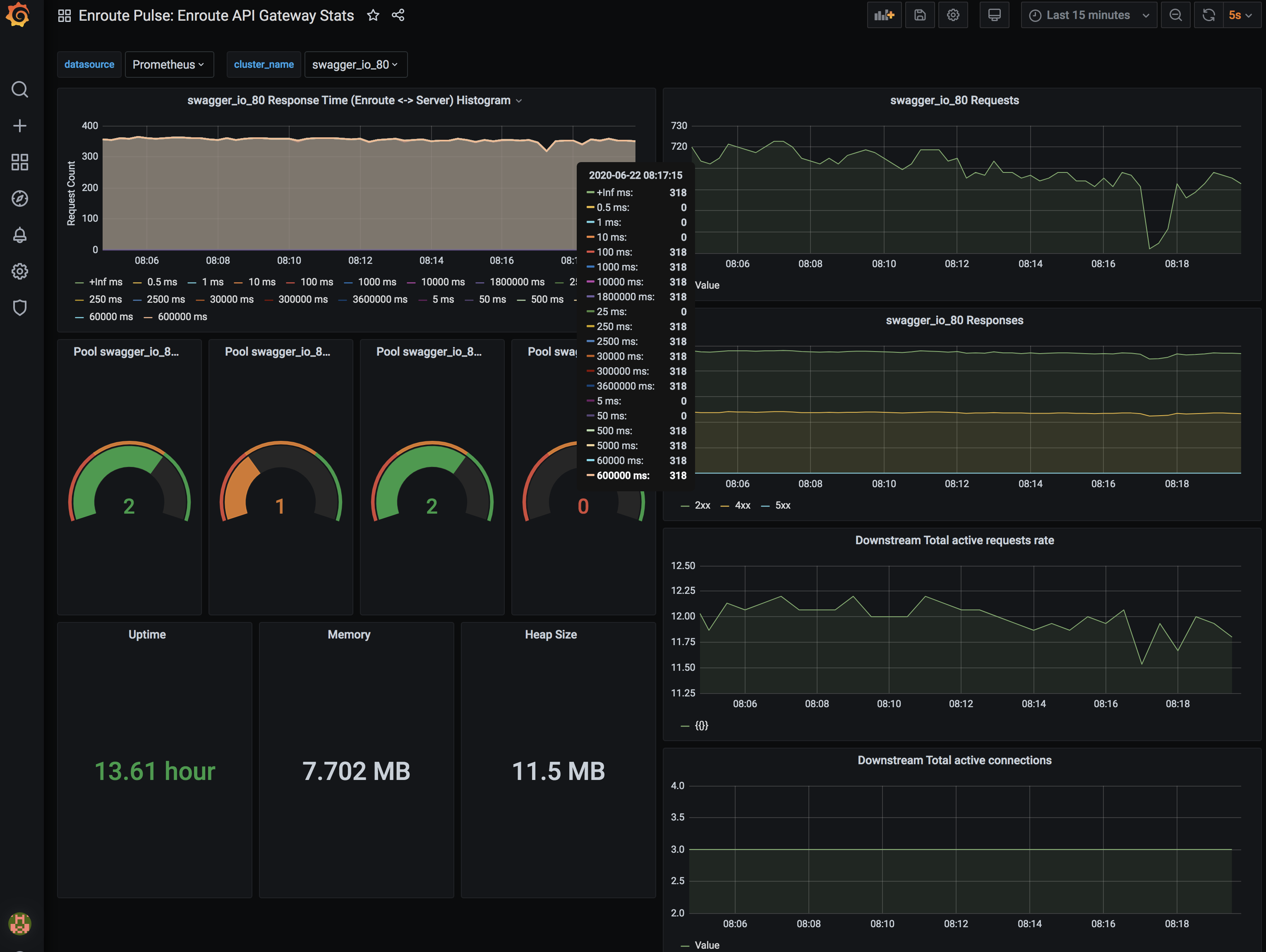Image resolution: width=1266 pixels, height=952 pixels.
Task: Open the swagger_io_80 Requests panel title menu
Action: (954, 100)
